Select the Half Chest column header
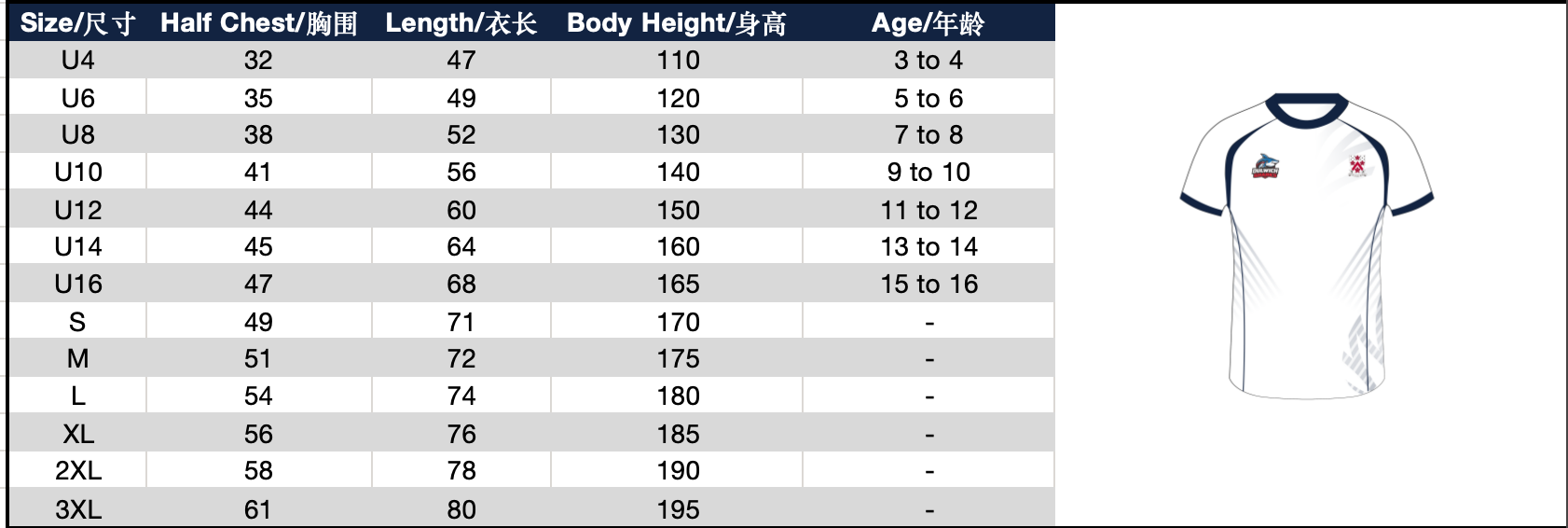 (258, 22)
